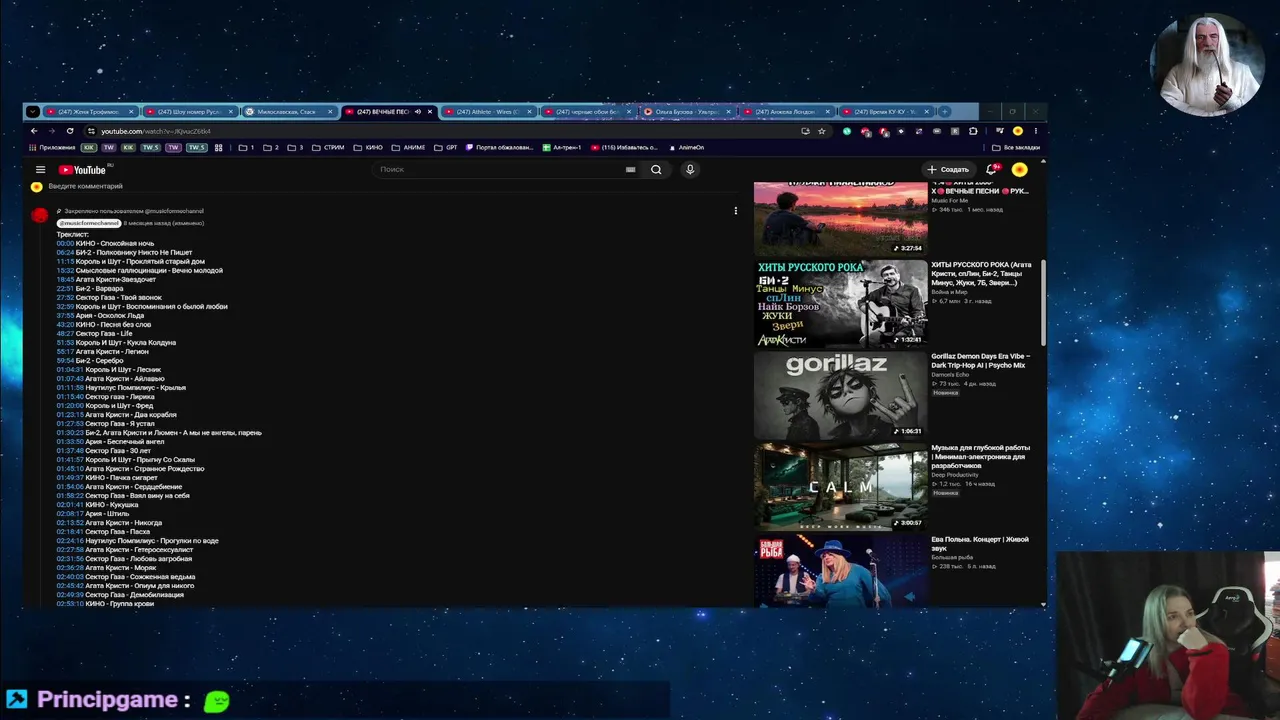Open the КИНО bookmarks folder
Image resolution: width=1280 pixels, height=720 pixels.
(369, 148)
